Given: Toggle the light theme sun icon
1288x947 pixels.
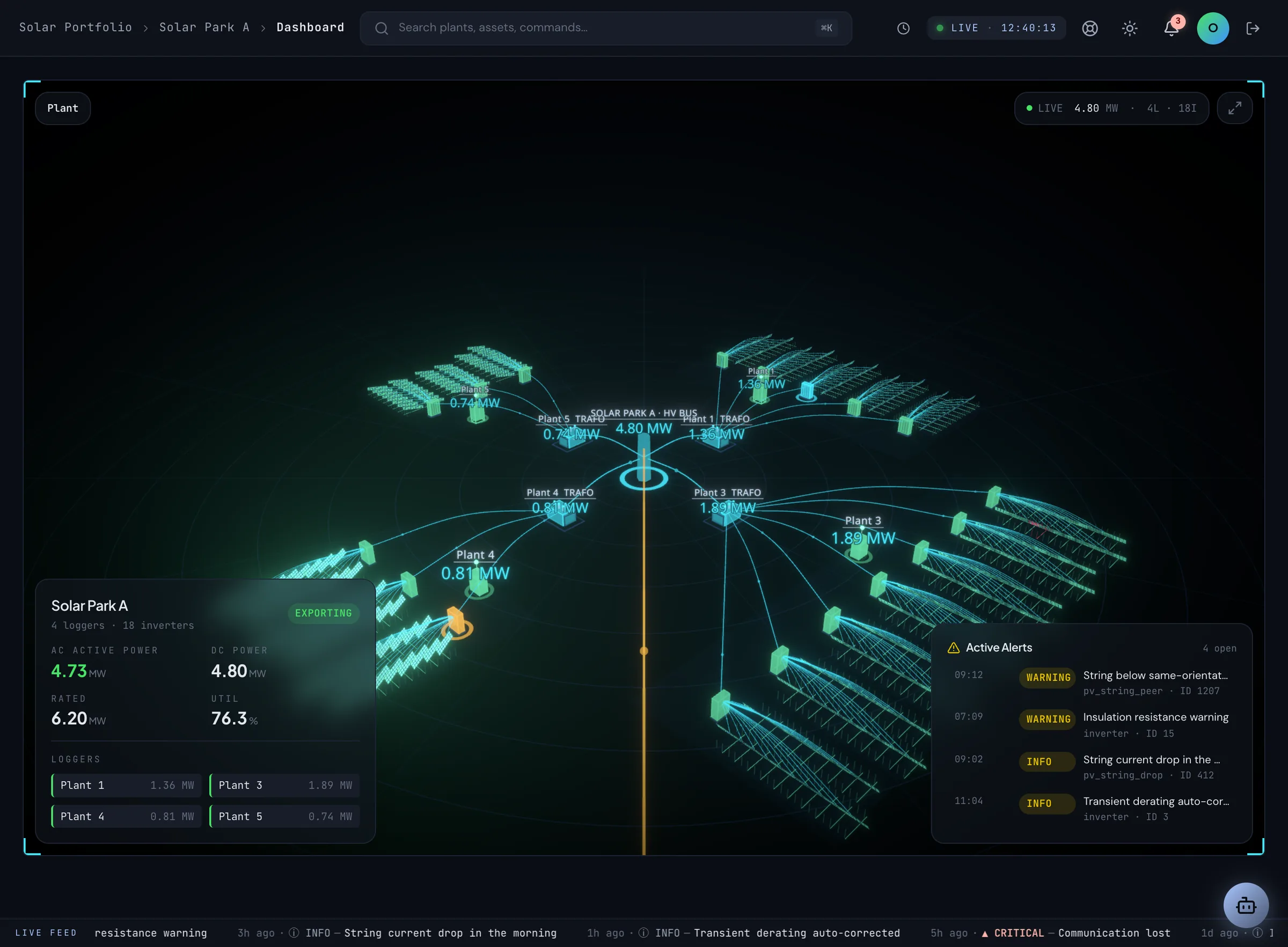Looking at the screenshot, I should pos(1129,28).
